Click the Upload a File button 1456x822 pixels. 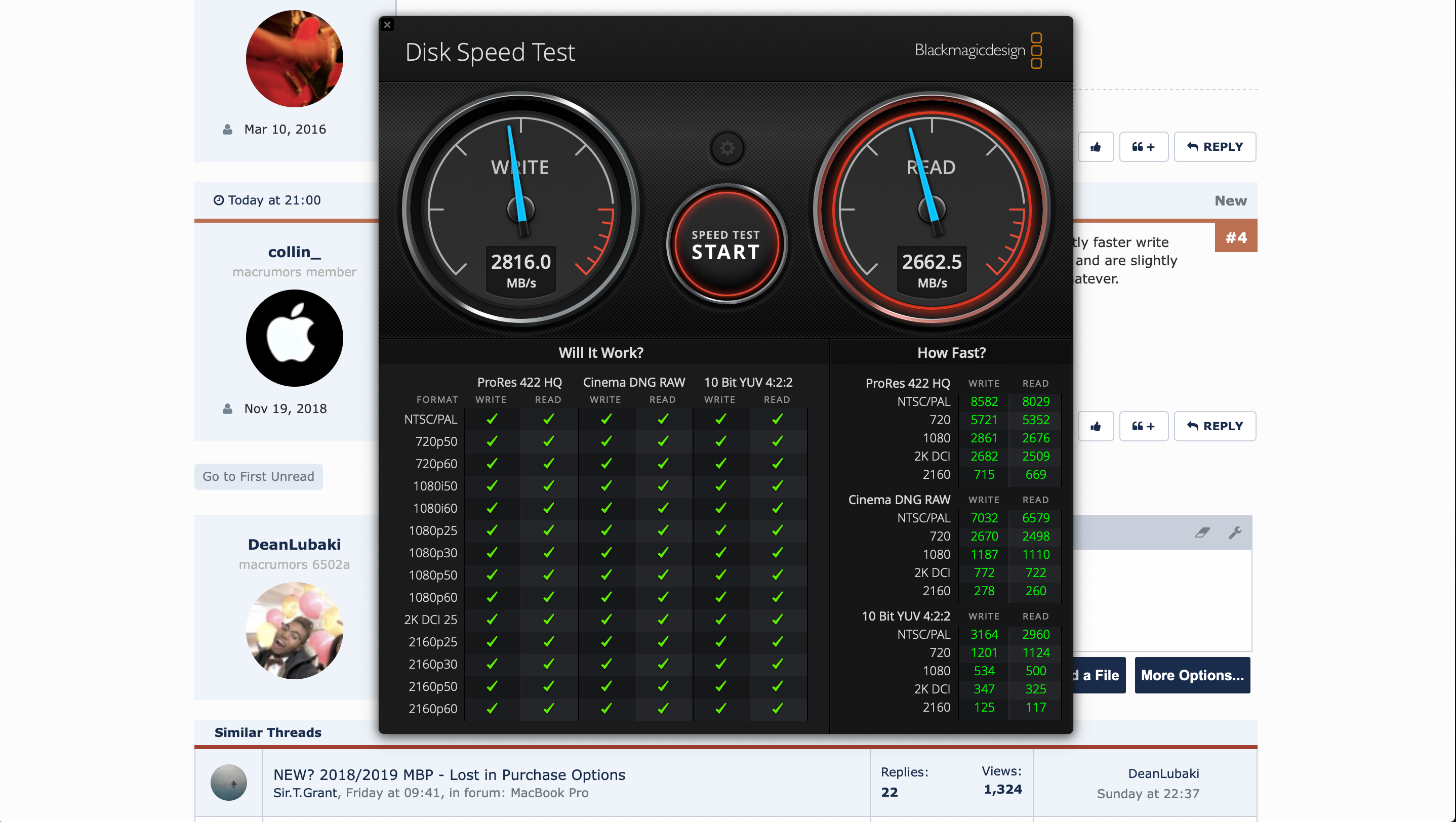click(1100, 675)
